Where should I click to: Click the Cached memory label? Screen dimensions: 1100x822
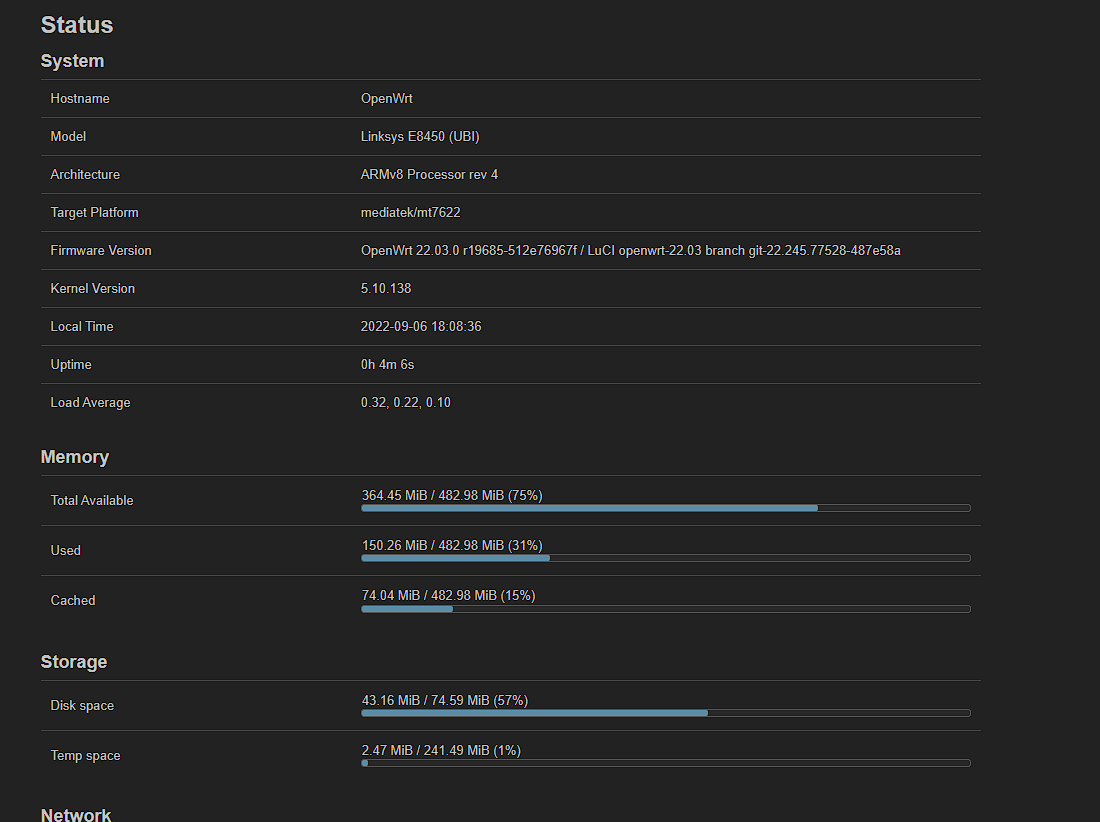[73, 600]
